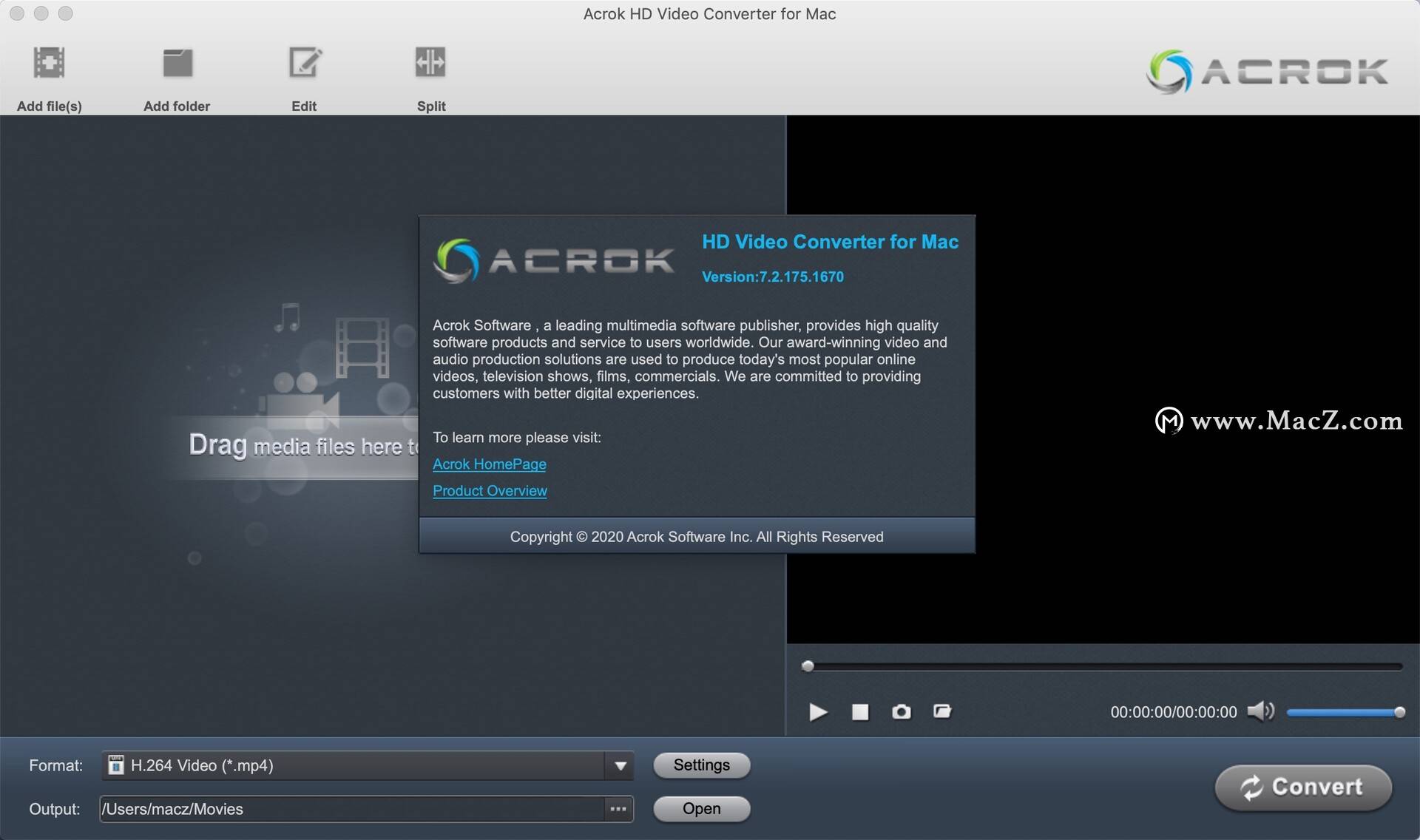Viewport: 1420px width, 840px height.
Task: Open the Edit tool
Action: [x=304, y=64]
